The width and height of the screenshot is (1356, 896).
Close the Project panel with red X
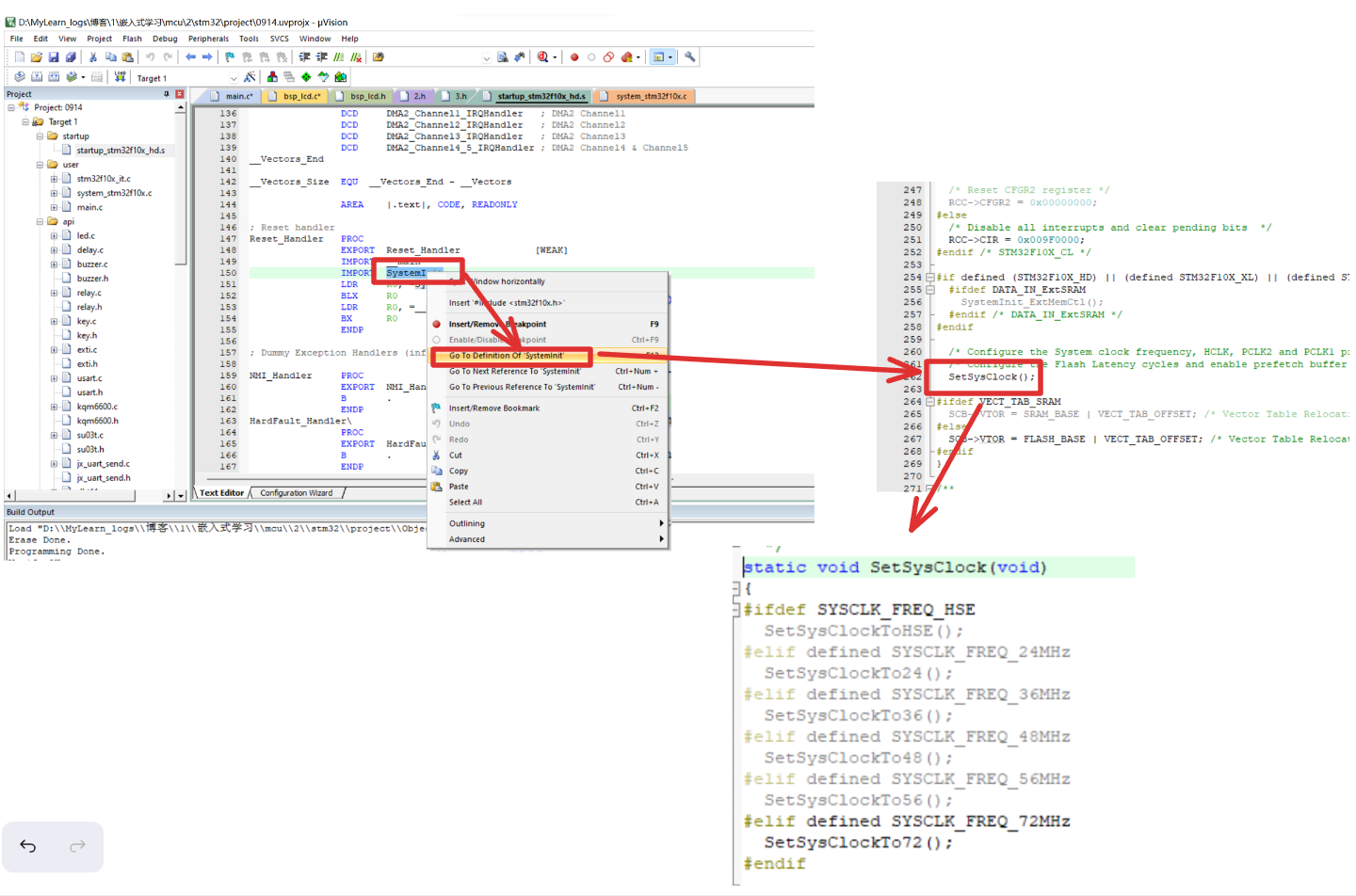179,94
